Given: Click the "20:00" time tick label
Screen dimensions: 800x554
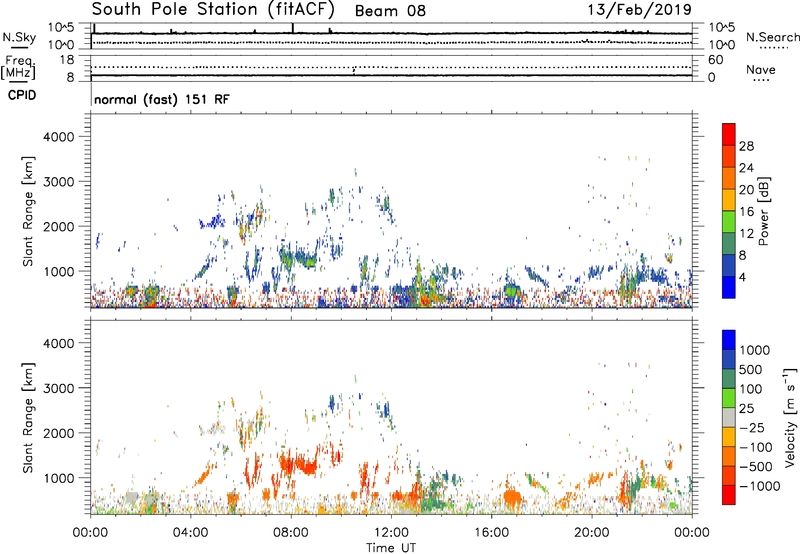Looking at the screenshot, I should click(591, 533).
